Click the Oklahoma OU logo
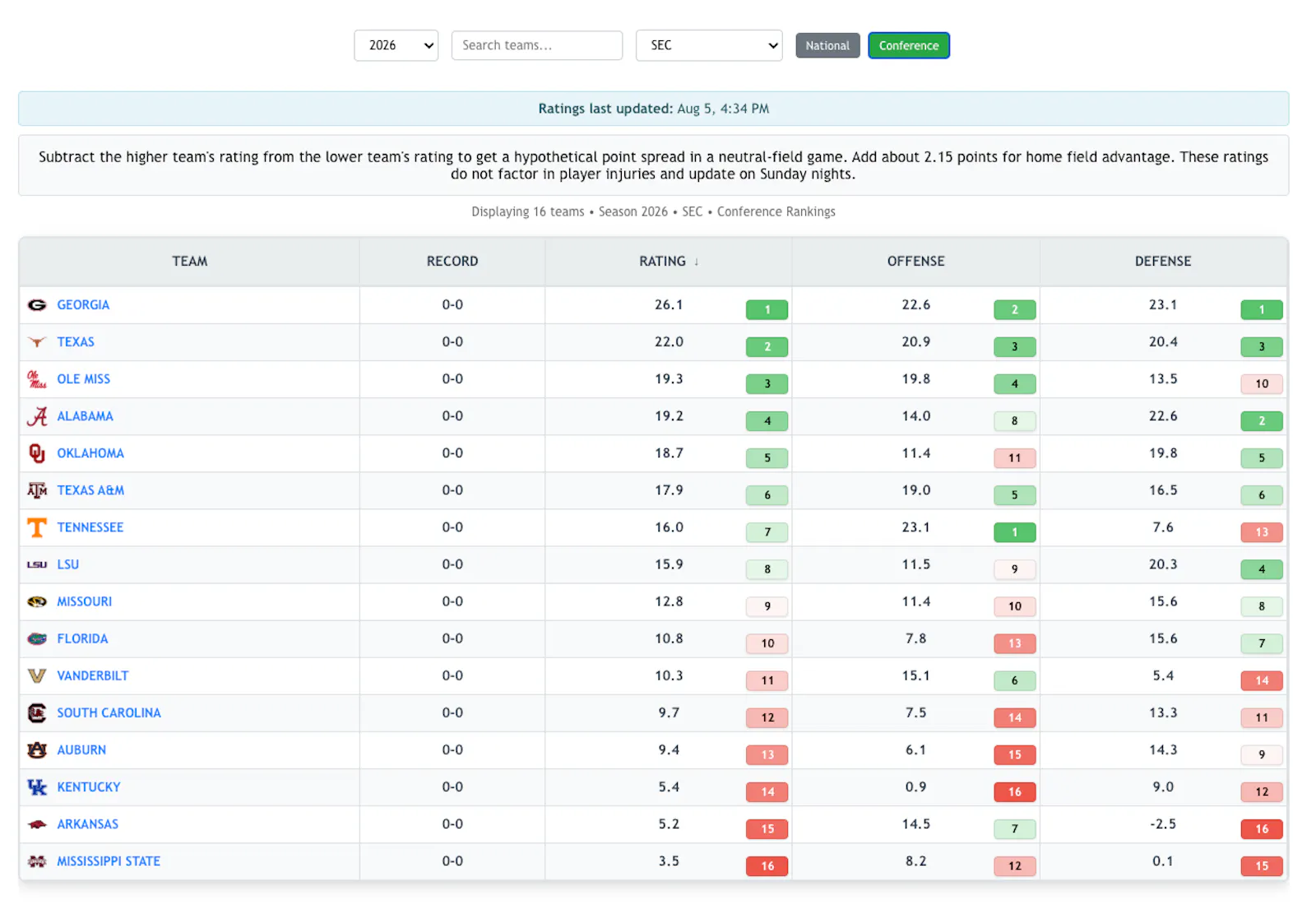Viewport: 1316px width, 905px height. (x=37, y=453)
